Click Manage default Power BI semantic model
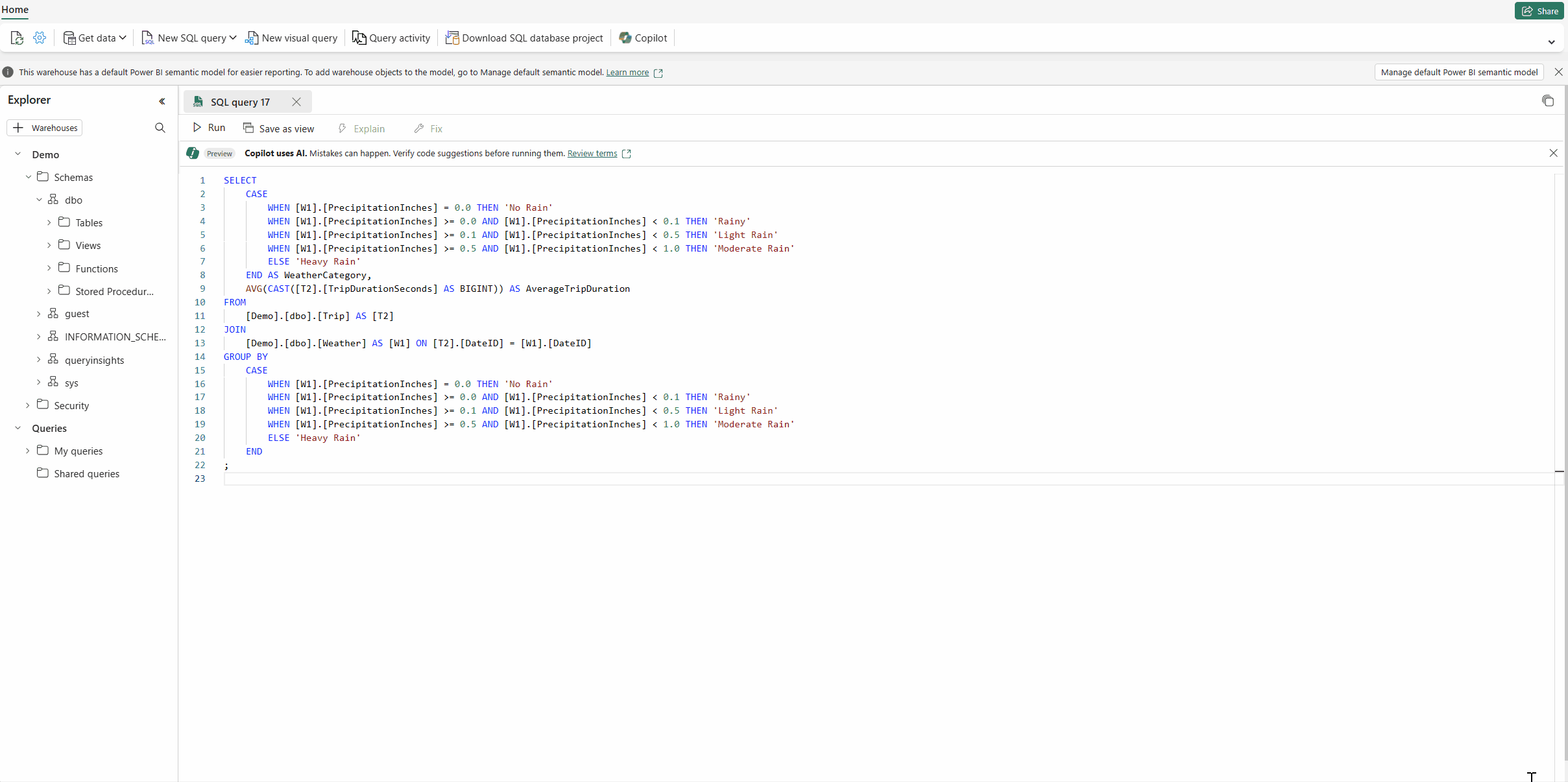The image size is (1568, 782). pyautogui.click(x=1459, y=72)
